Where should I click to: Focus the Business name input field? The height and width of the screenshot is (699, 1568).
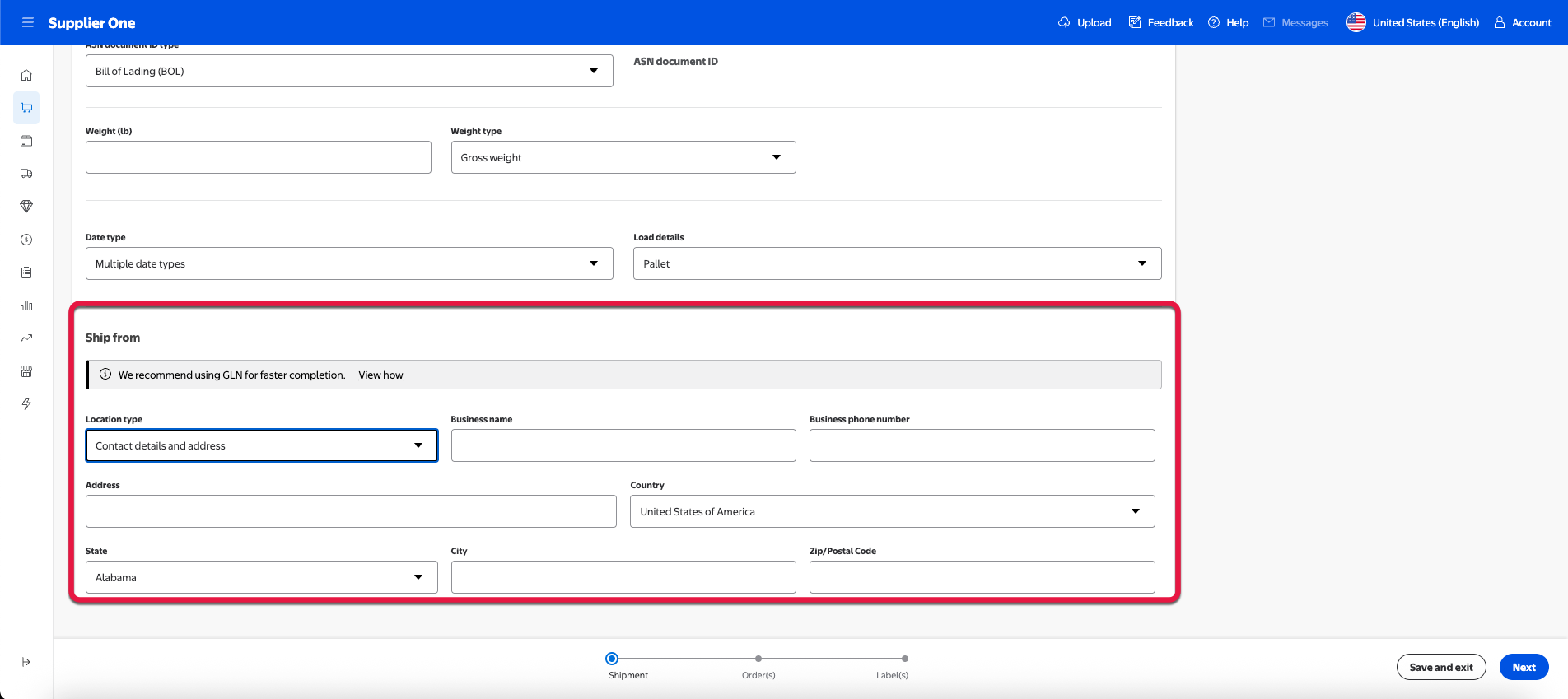tap(623, 445)
